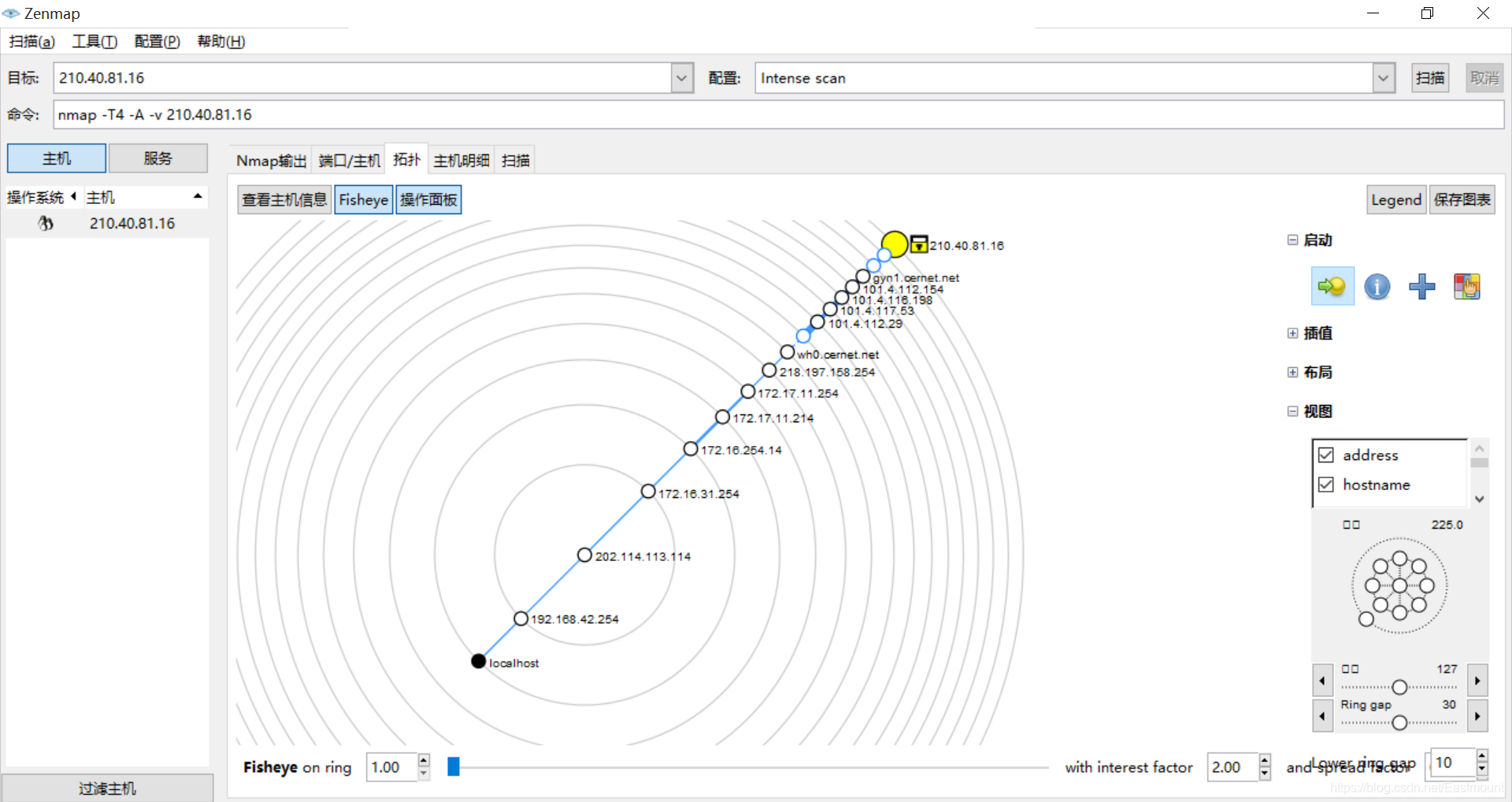Open the 扫描(a) menu
The width and height of the screenshot is (1512, 802).
click(x=32, y=42)
